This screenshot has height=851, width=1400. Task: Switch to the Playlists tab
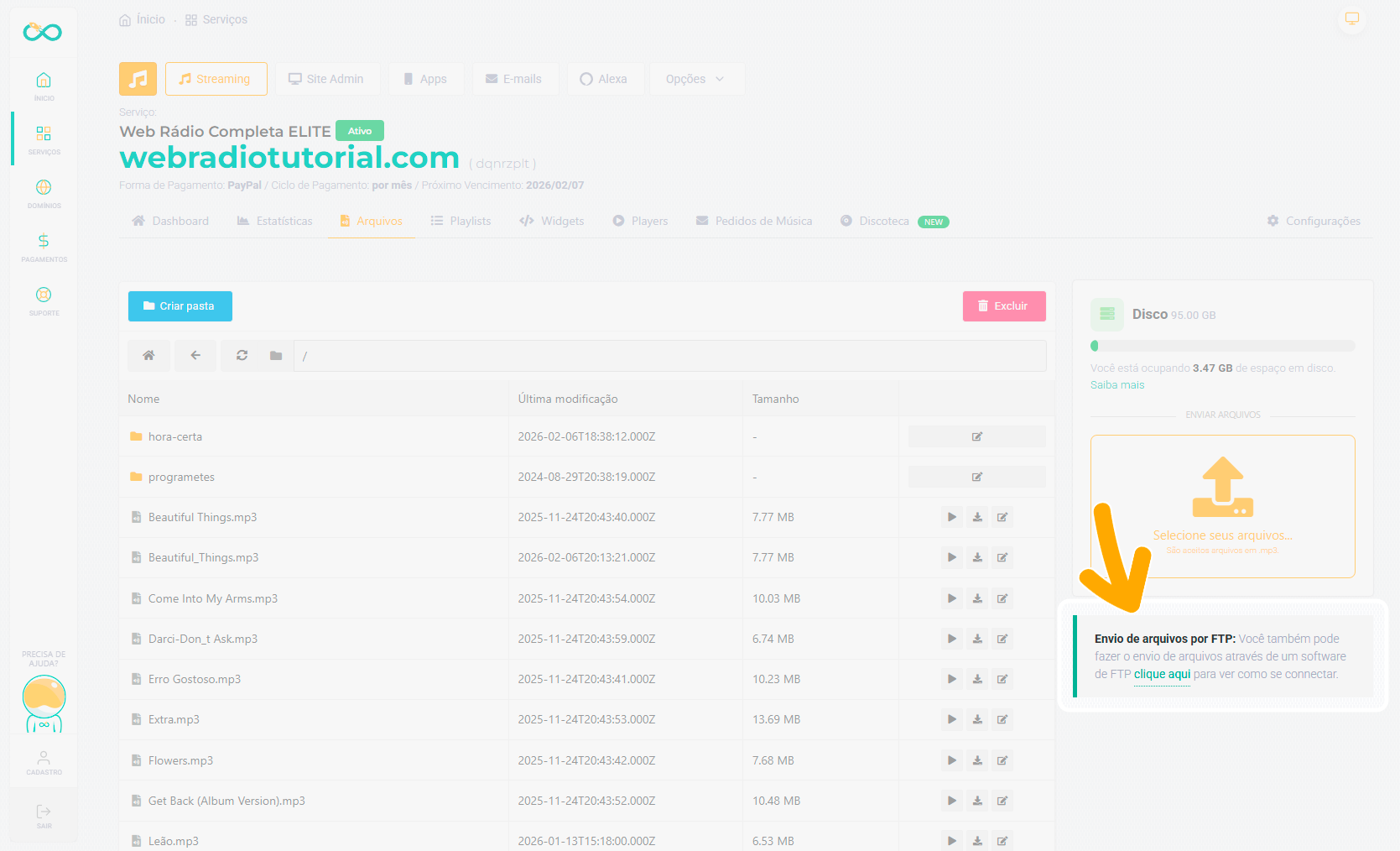click(x=461, y=221)
